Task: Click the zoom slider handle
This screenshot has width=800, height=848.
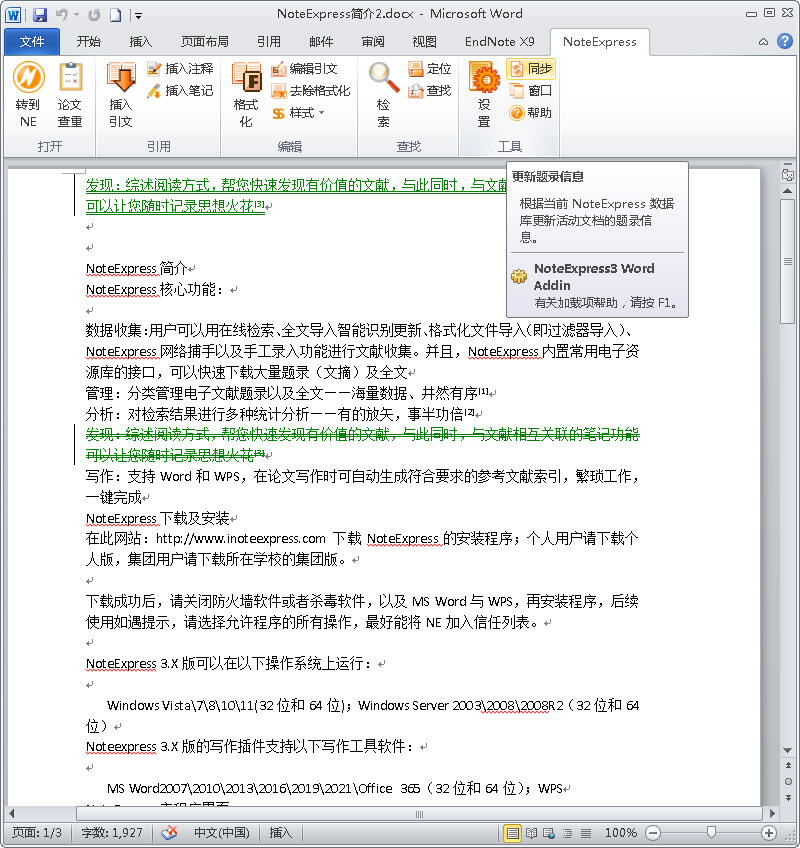Action: 711,833
